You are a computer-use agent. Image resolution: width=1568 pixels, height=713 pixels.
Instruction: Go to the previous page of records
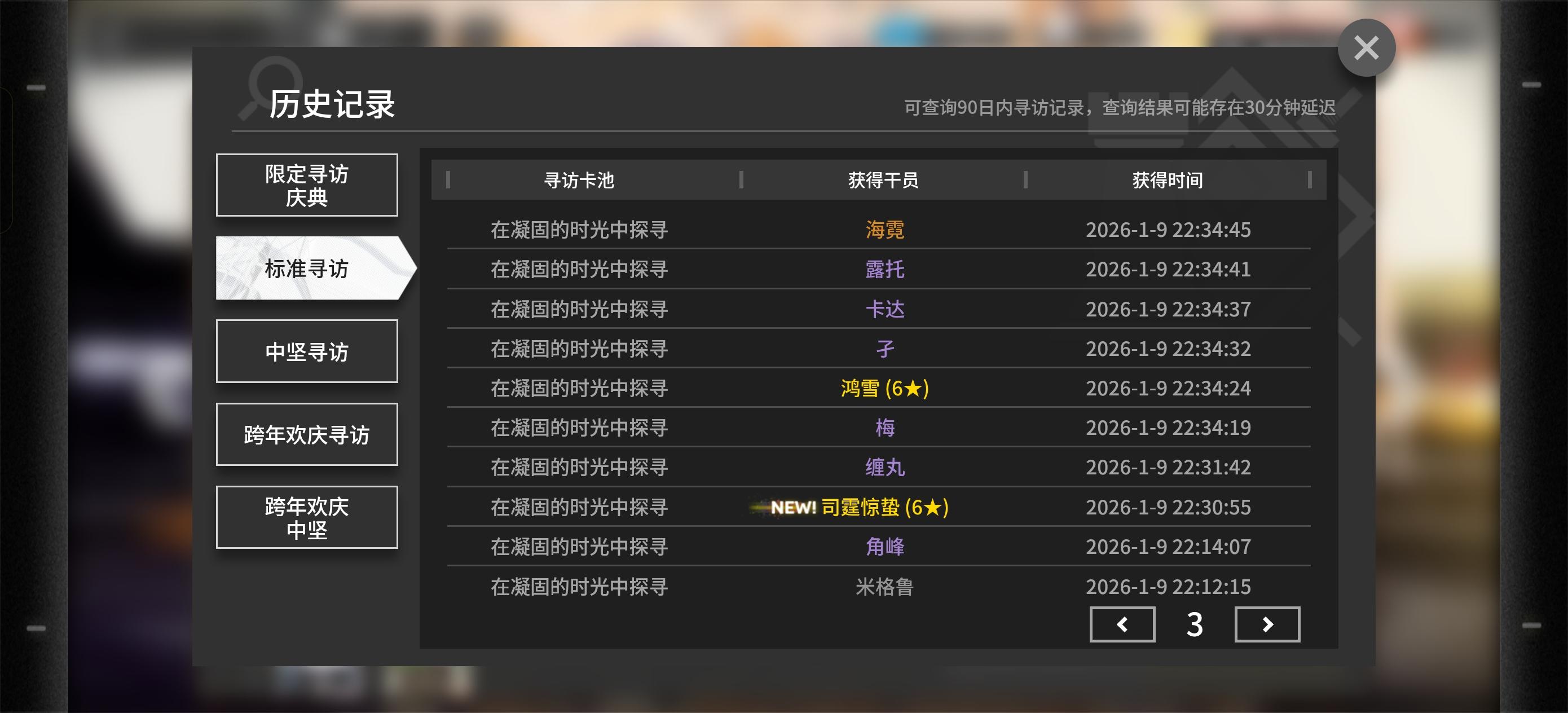(1122, 624)
